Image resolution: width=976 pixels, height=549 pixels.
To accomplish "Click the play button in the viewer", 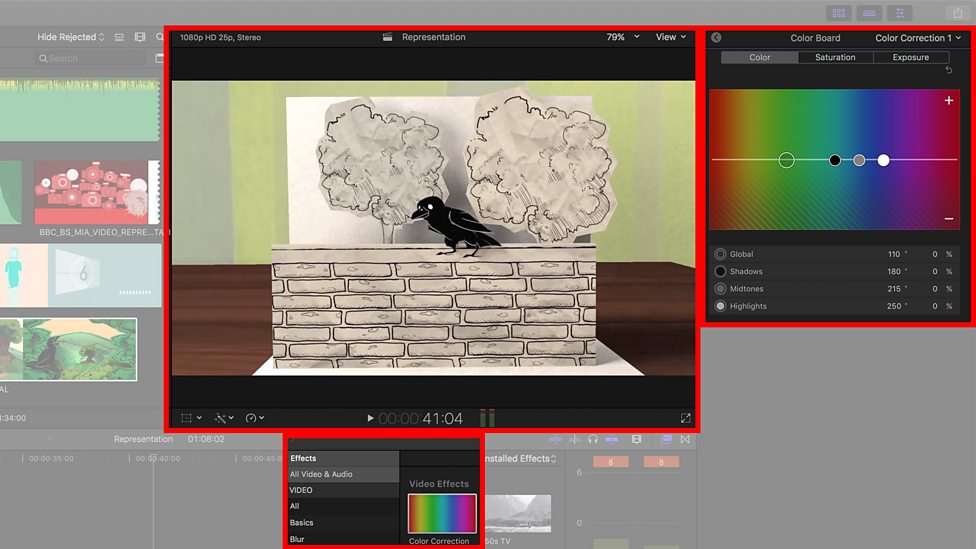I will [x=370, y=418].
